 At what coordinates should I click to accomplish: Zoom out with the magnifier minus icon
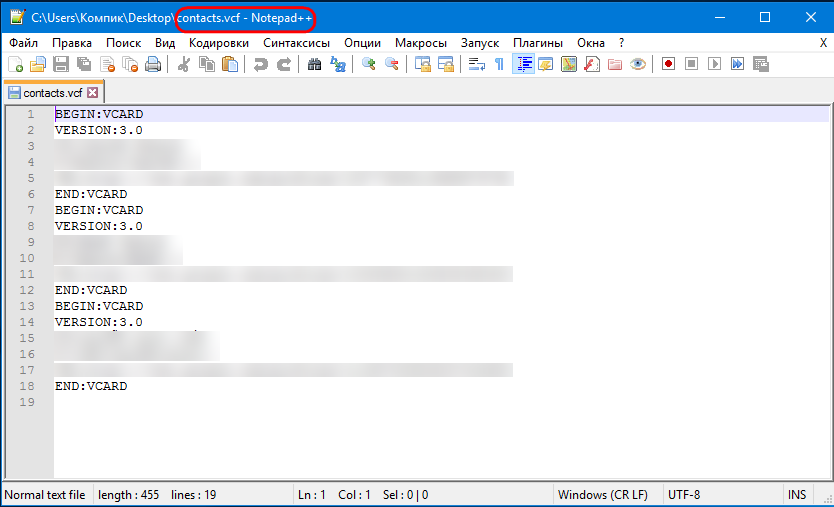pyautogui.click(x=391, y=64)
